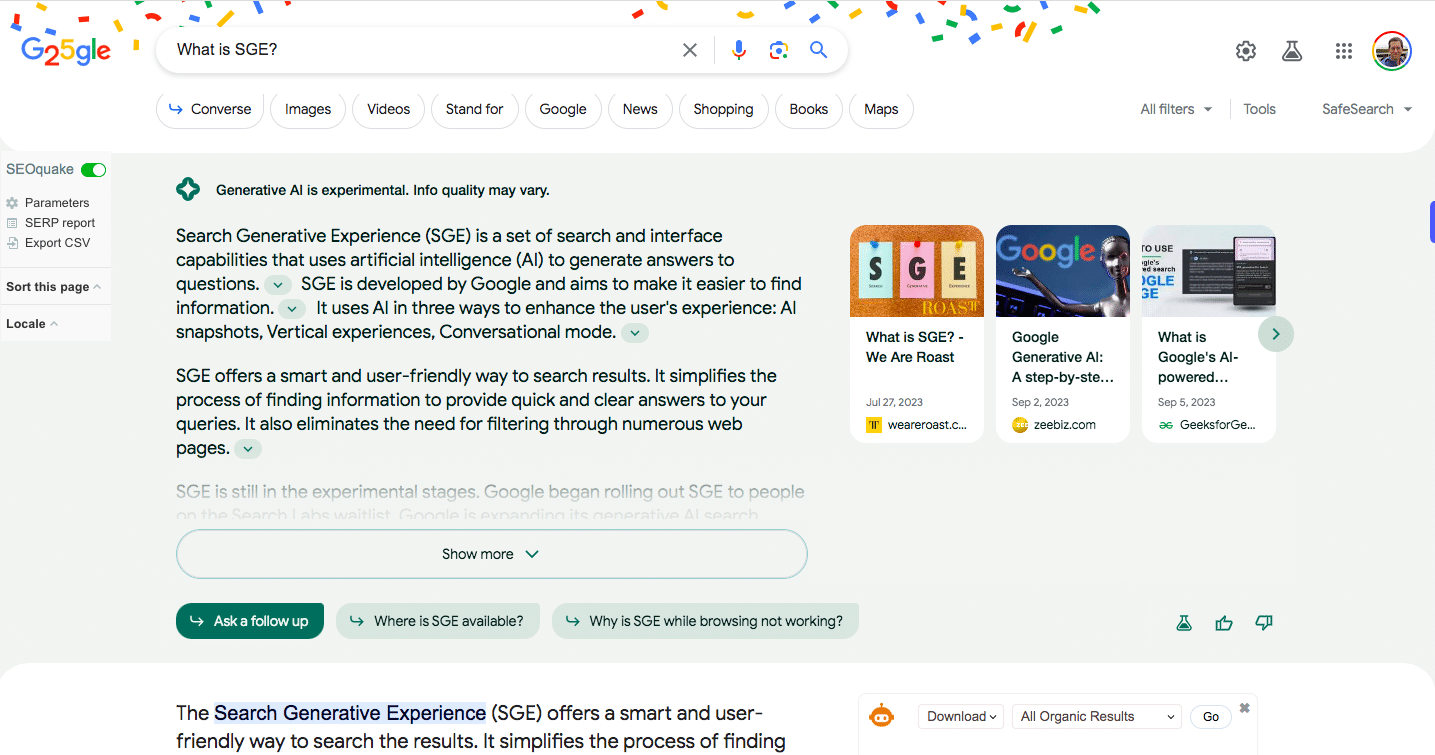1435x755 pixels.
Task: Open Google Lens image search icon
Action: (779, 50)
